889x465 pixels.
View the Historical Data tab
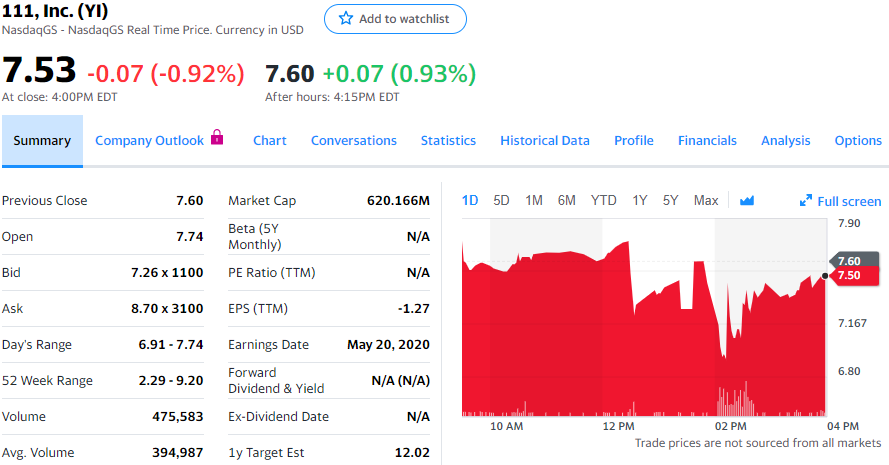[x=545, y=141]
